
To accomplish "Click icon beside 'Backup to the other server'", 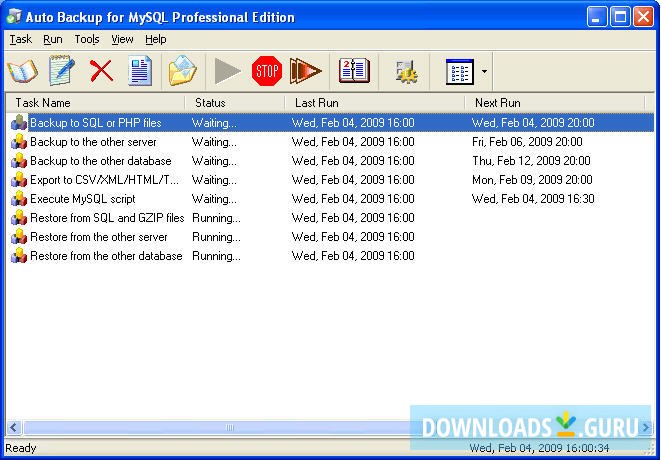I will (19, 142).
